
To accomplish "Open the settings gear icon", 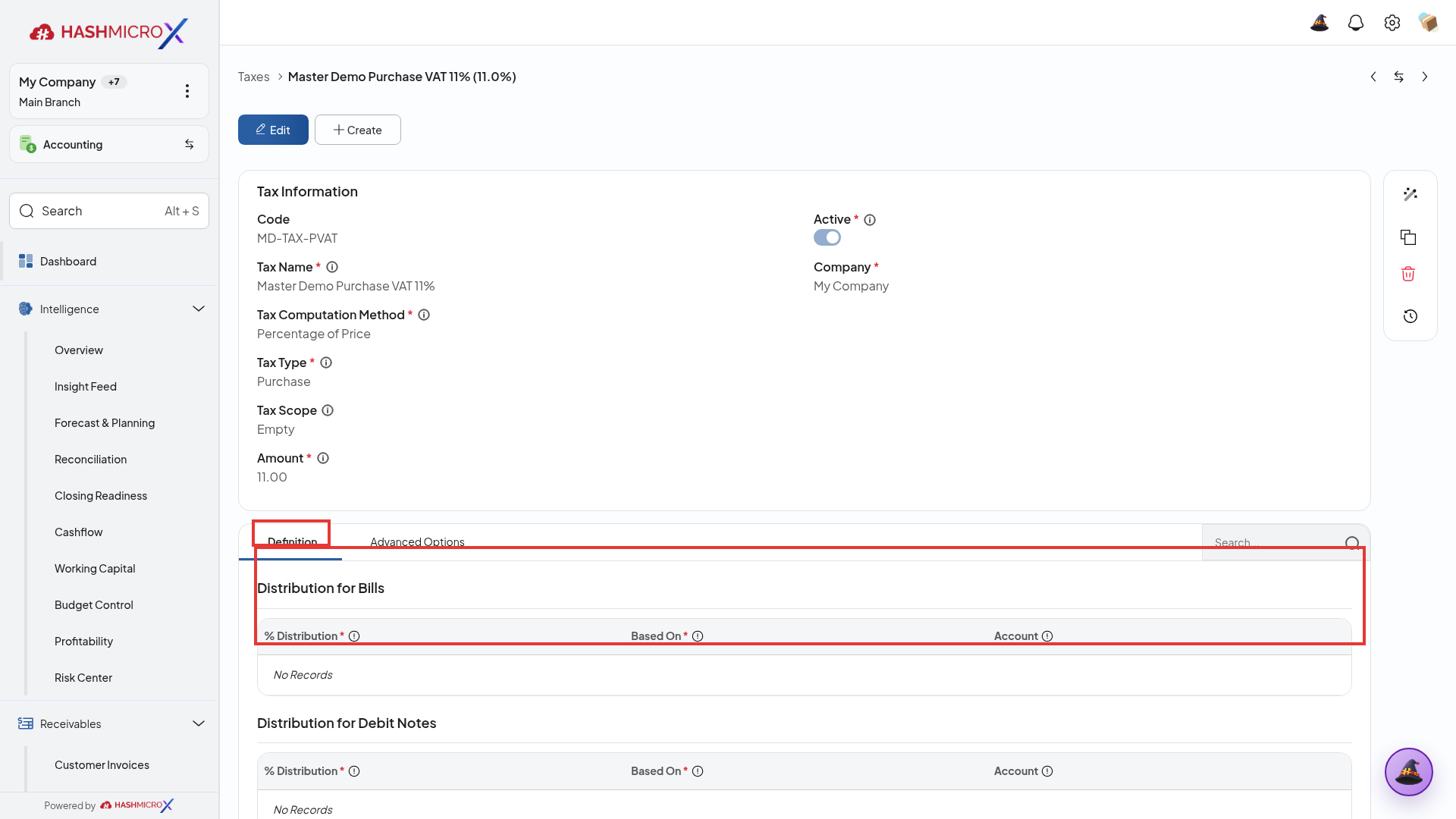I will 1392,23.
